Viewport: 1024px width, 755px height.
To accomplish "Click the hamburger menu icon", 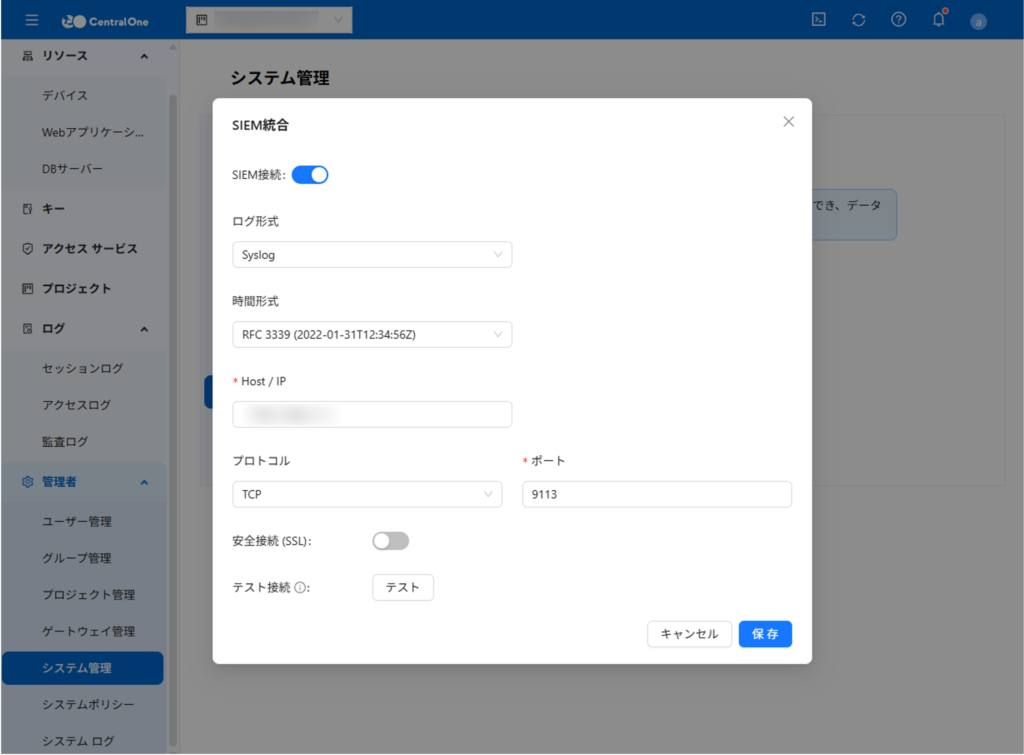I will [x=32, y=20].
